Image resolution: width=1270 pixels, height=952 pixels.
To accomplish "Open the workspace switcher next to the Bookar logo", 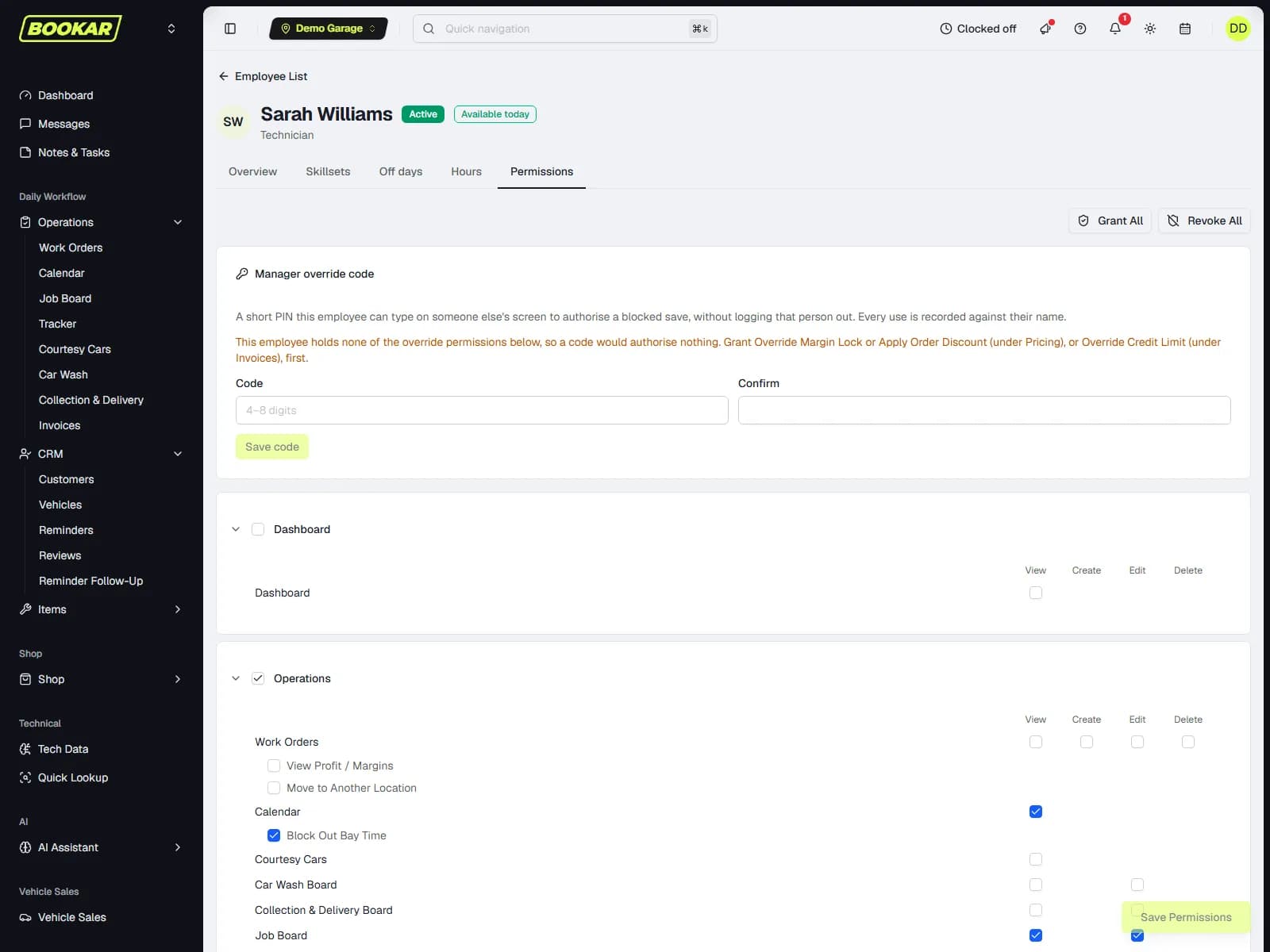I will tap(171, 29).
